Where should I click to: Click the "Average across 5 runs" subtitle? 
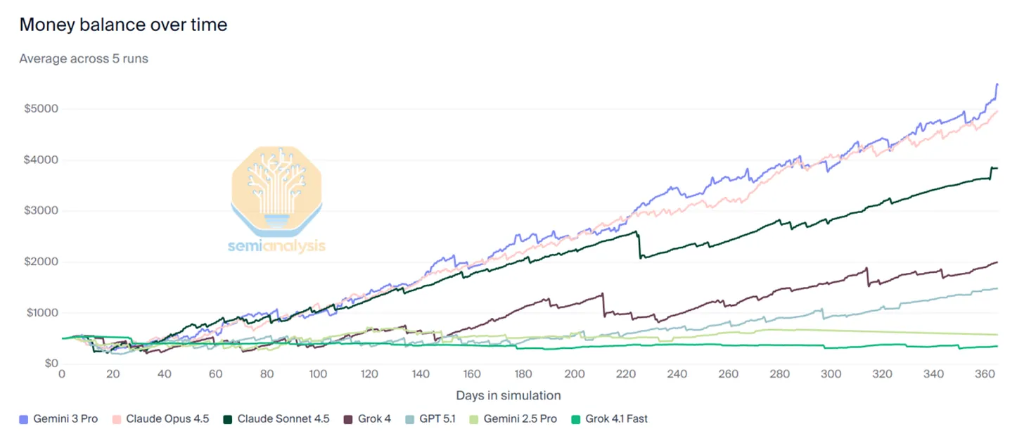tap(84, 58)
